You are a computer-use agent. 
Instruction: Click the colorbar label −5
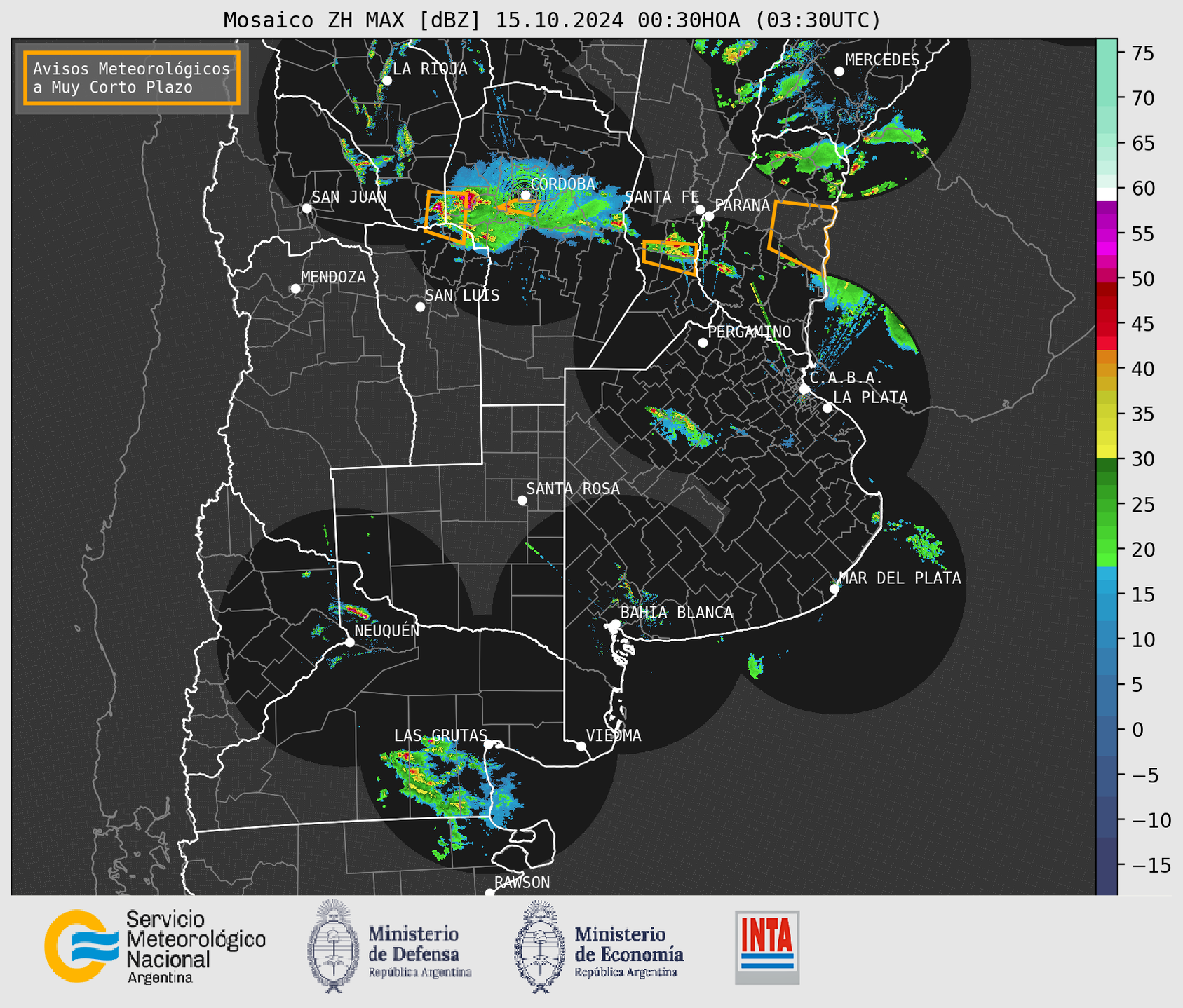pos(1144,775)
